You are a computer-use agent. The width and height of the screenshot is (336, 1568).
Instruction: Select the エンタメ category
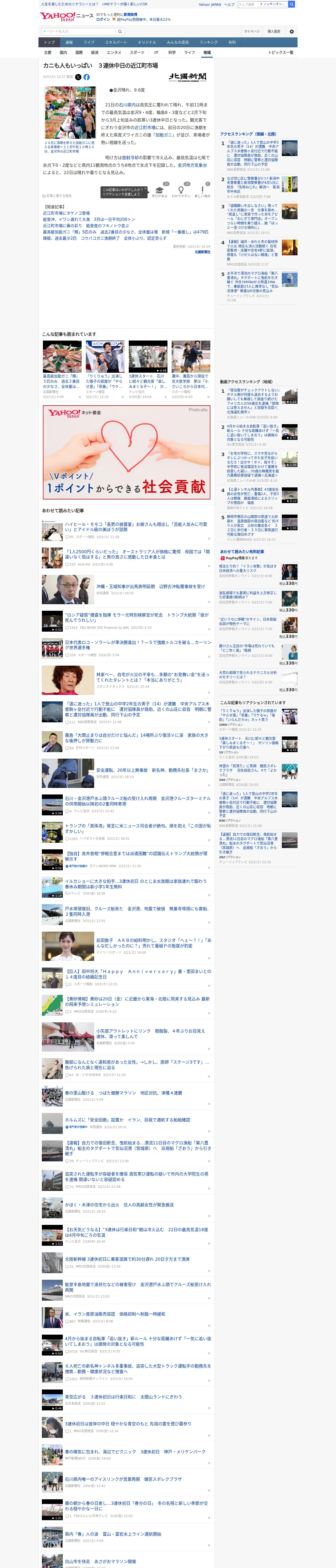coord(114,52)
